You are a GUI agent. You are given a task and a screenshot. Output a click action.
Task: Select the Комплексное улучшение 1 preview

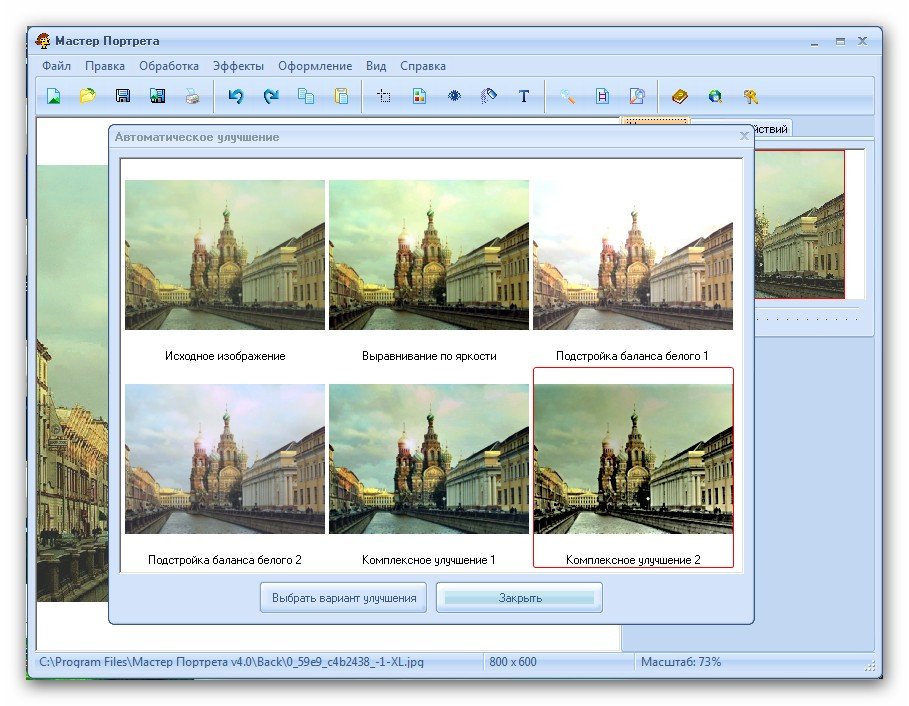(x=429, y=459)
